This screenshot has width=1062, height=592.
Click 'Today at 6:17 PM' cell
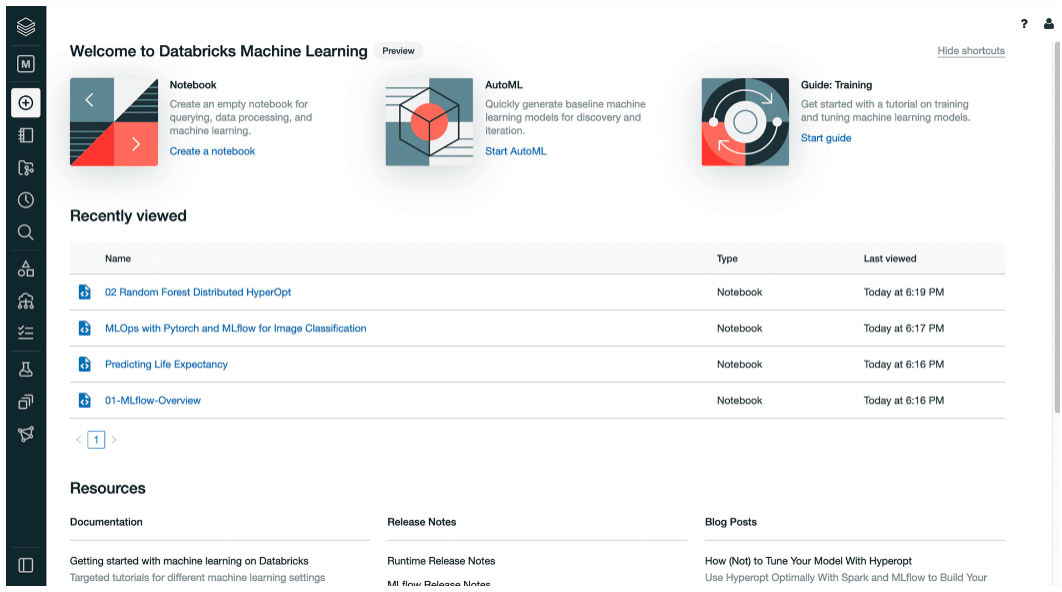click(x=904, y=328)
